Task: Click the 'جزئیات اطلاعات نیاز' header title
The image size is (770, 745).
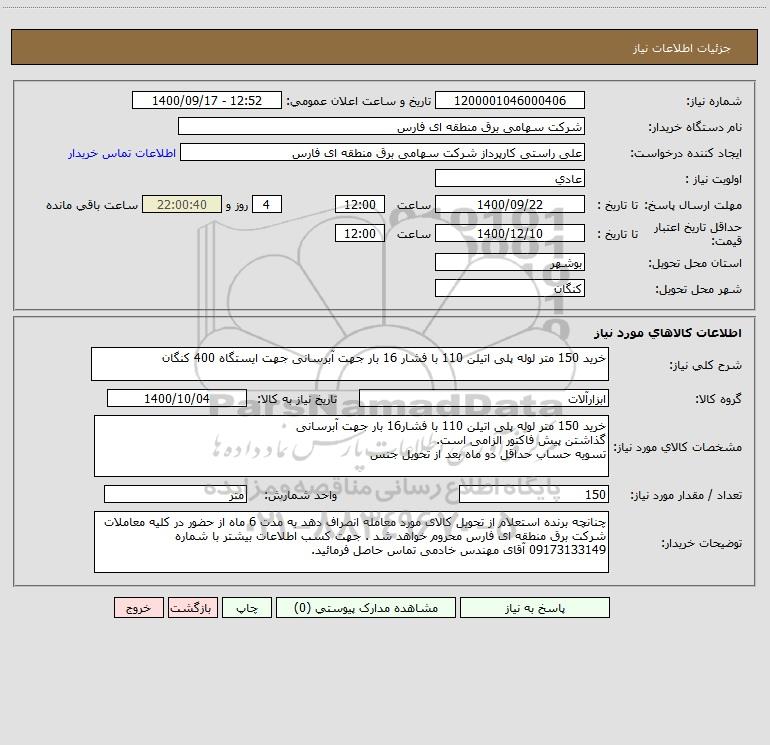Action: tap(682, 48)
